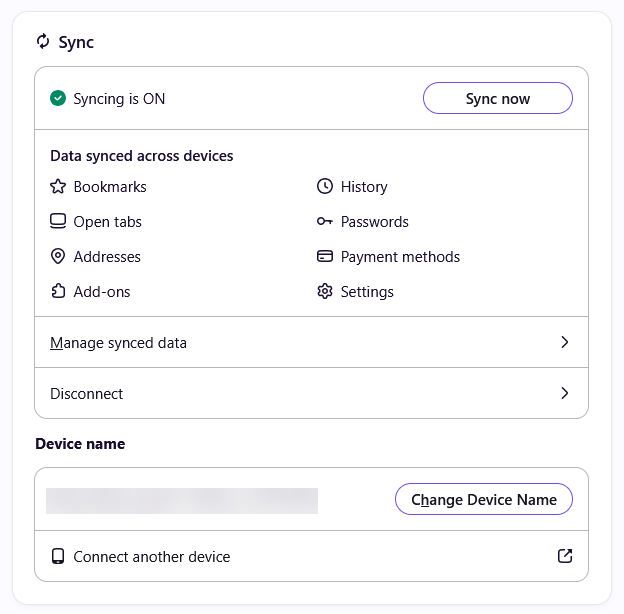This screenshot has width=624, height=614.
Task: Click the Payment methods card icon
Action: pos(325,256)
